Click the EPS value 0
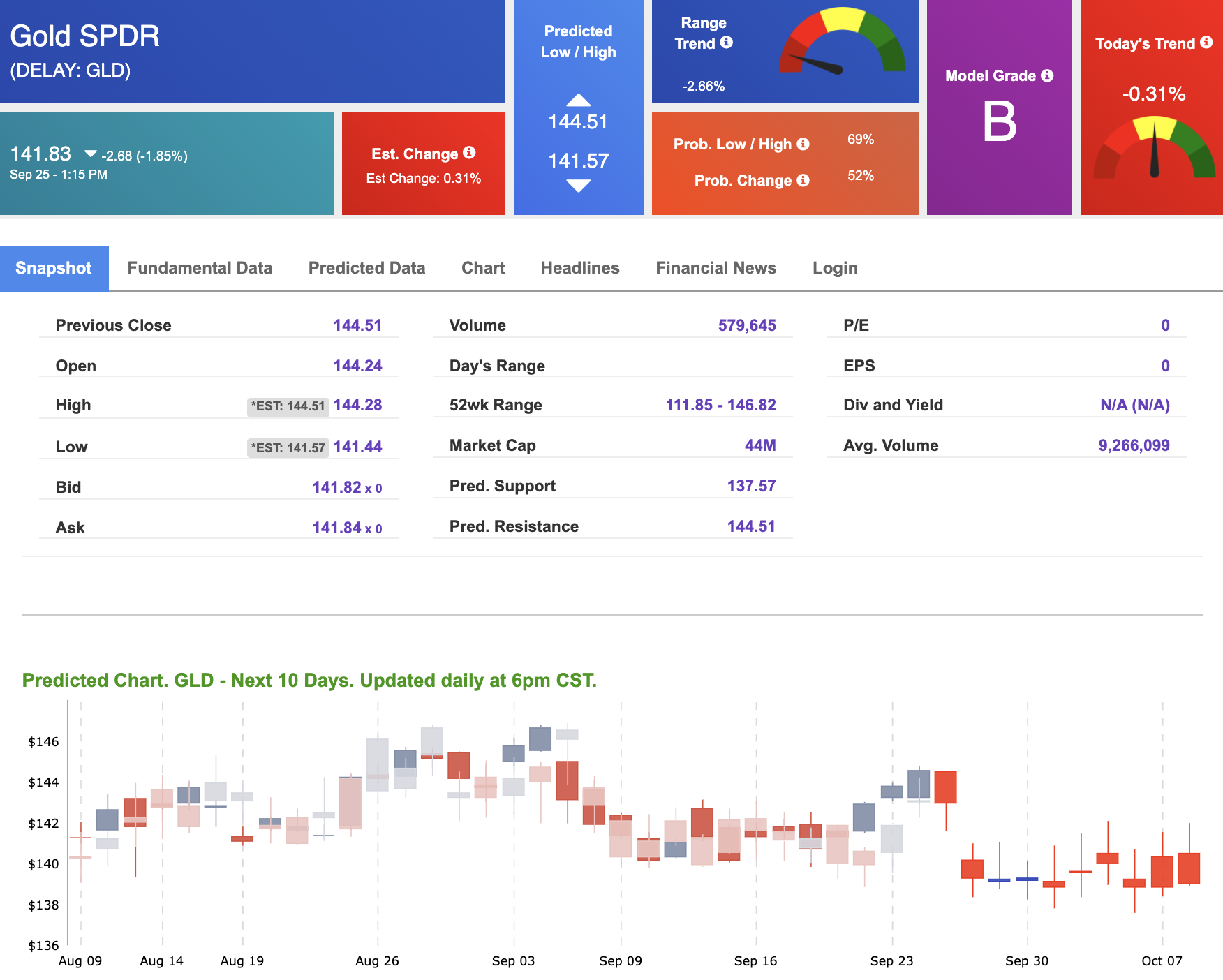Viewport: 1223px width, 980px height. tap(1165, 366)
